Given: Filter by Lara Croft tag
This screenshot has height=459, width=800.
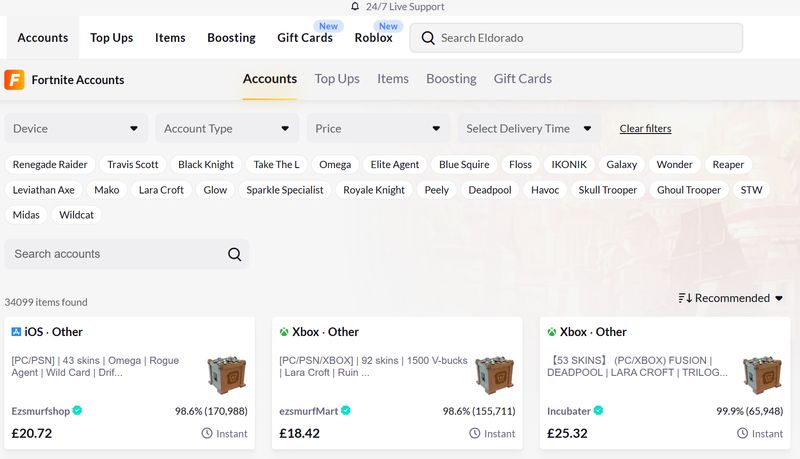Looking at the screenshot, I should pyautogui.click(x=161, y=190).
